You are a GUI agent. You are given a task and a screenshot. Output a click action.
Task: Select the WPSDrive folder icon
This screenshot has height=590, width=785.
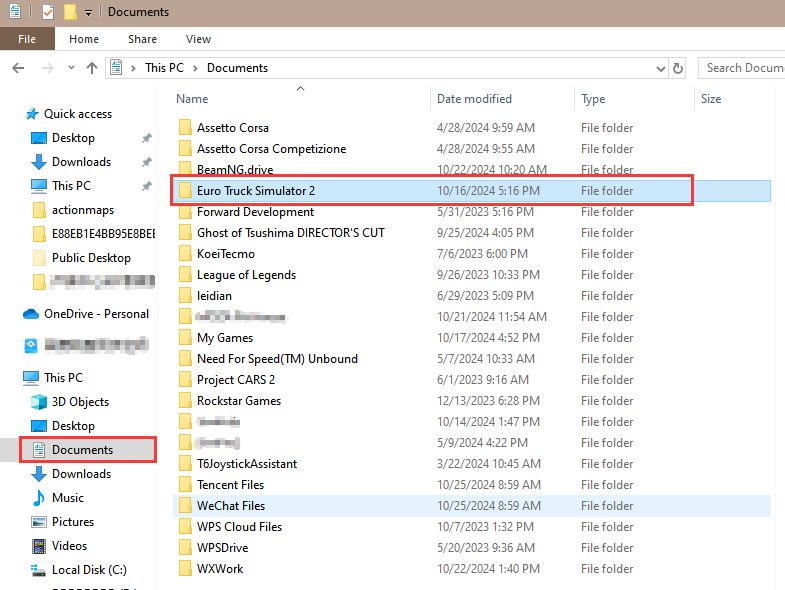click(x=185, y=548)
